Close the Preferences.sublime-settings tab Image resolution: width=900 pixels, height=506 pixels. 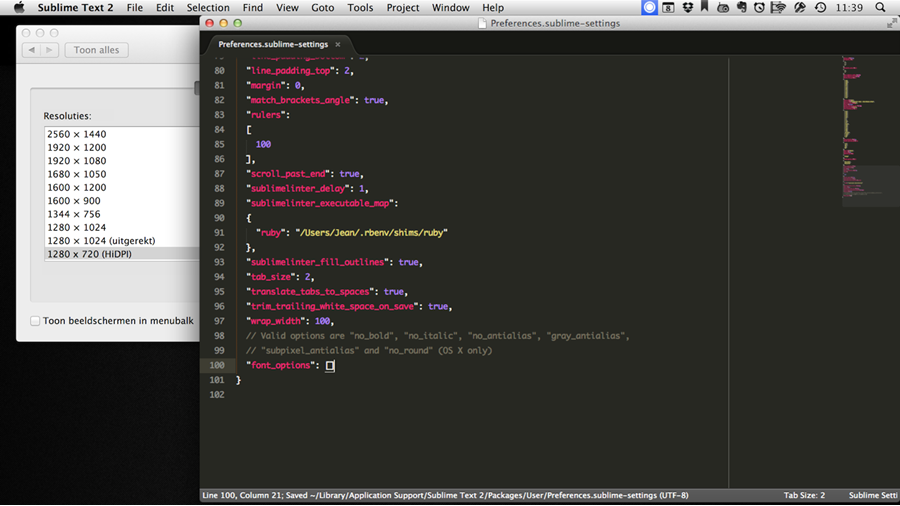click(x=338, y=44)
